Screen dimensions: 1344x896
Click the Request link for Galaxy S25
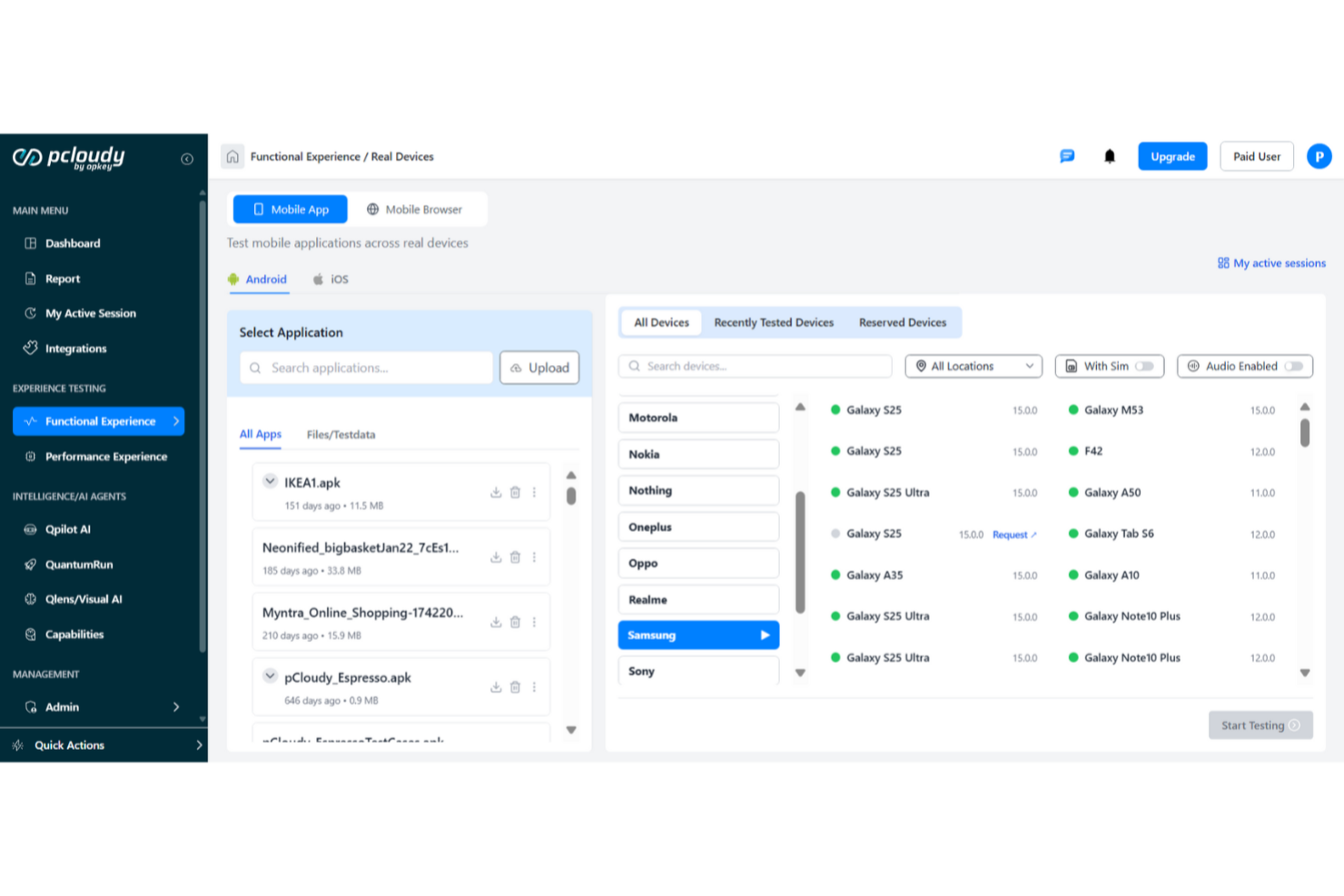(1014, 535)
